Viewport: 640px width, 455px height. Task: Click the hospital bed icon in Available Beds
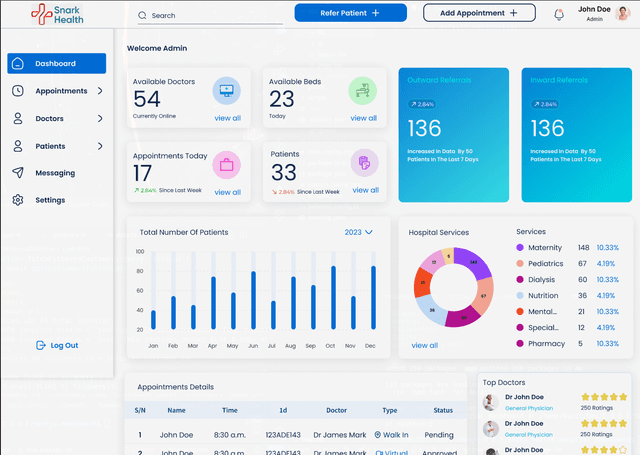click(x=362, y=91)
